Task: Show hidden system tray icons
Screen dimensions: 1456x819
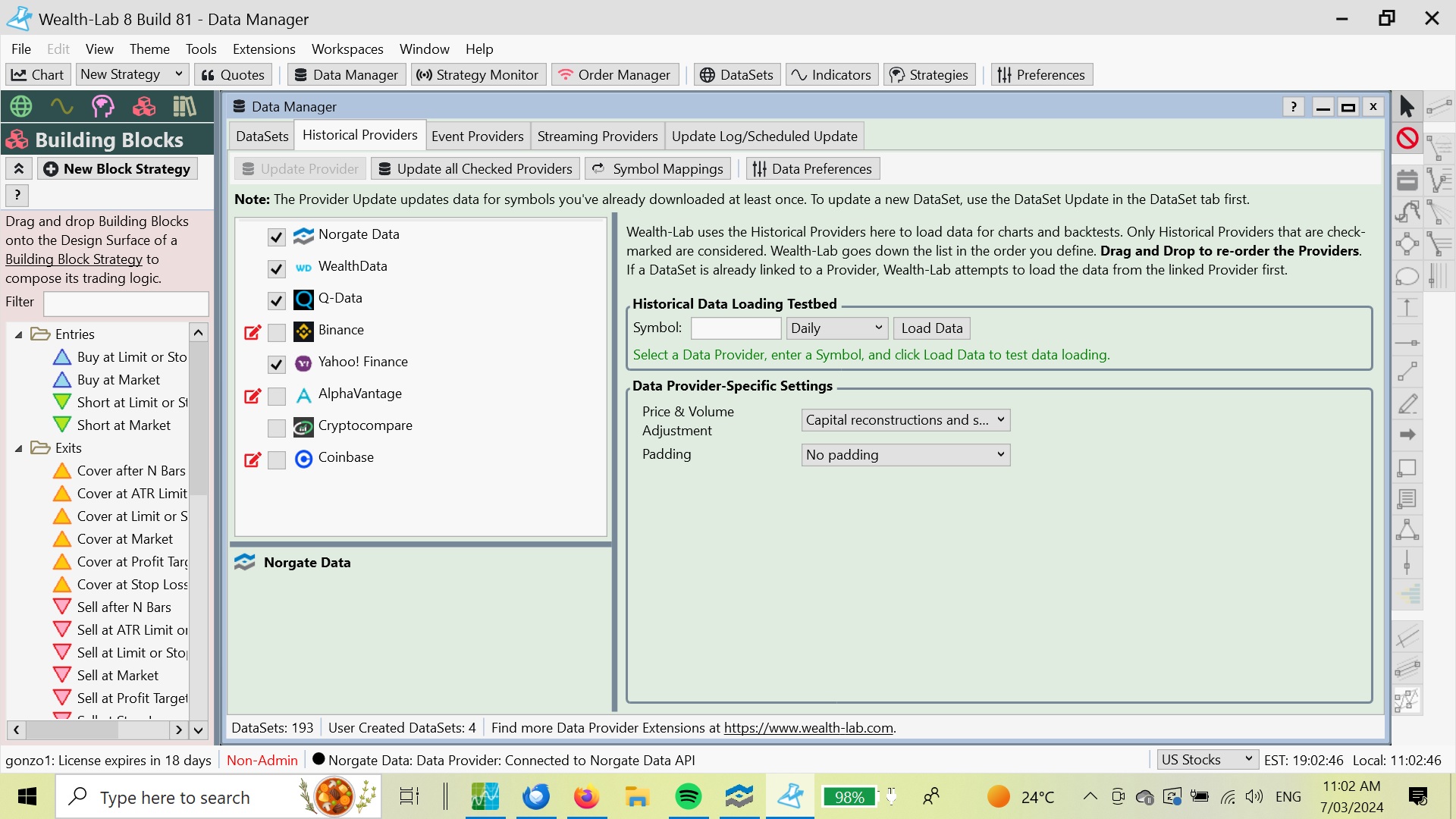Action: 1090,796
